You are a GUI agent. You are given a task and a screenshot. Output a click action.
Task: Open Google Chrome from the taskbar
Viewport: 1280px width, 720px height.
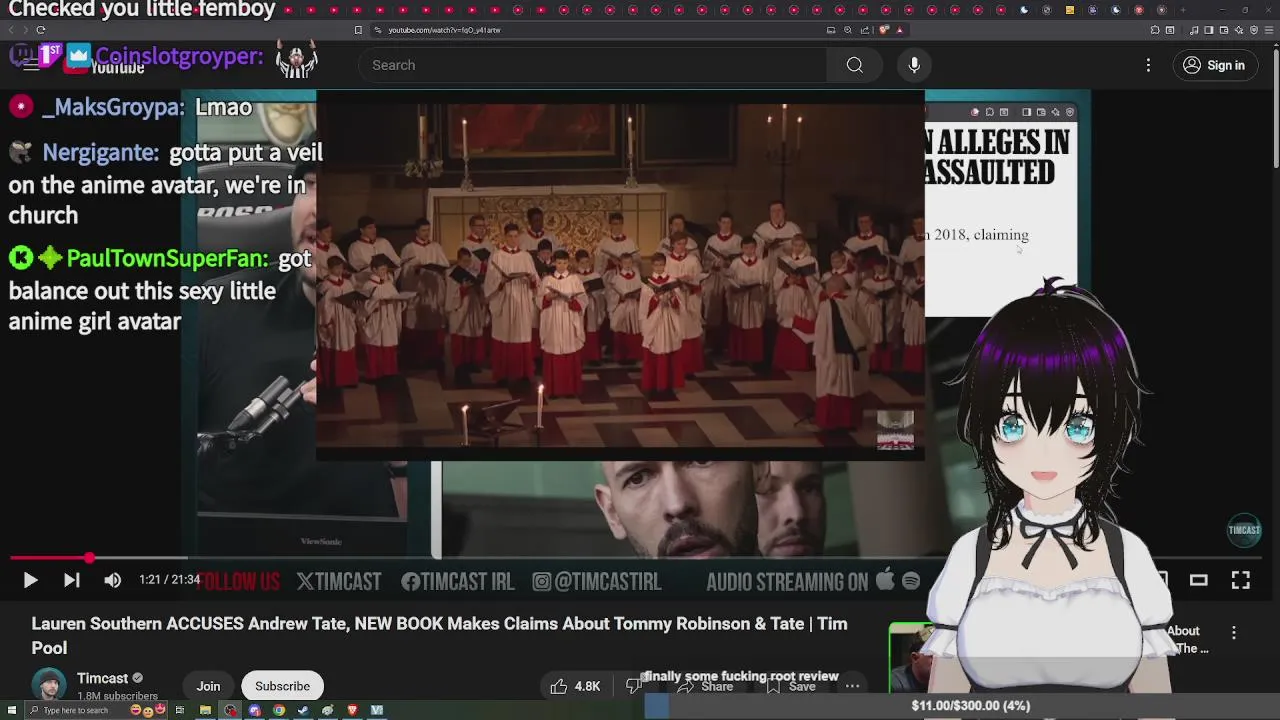pos(279,710)
